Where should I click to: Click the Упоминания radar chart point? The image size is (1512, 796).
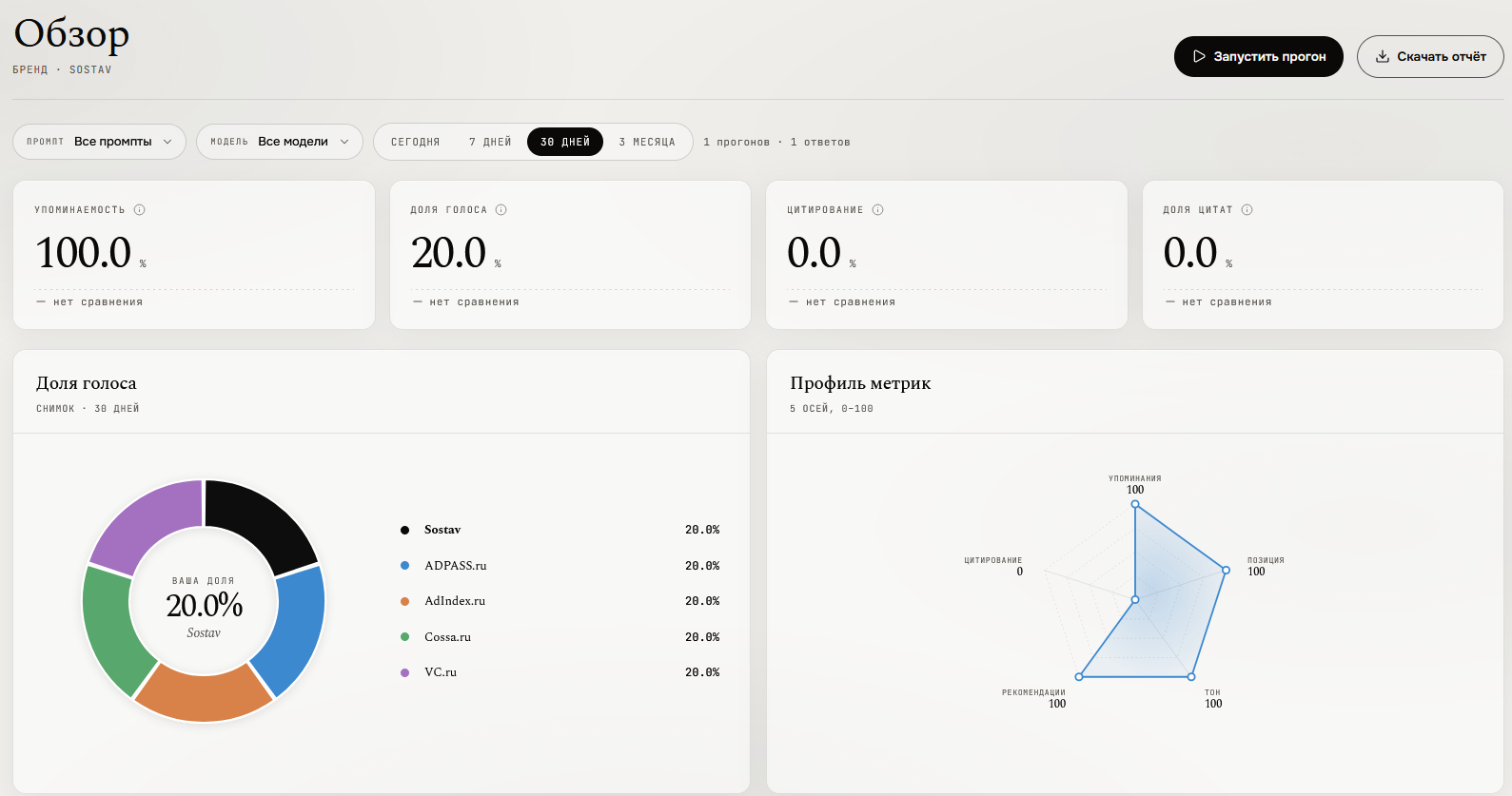click(1135, 505)
